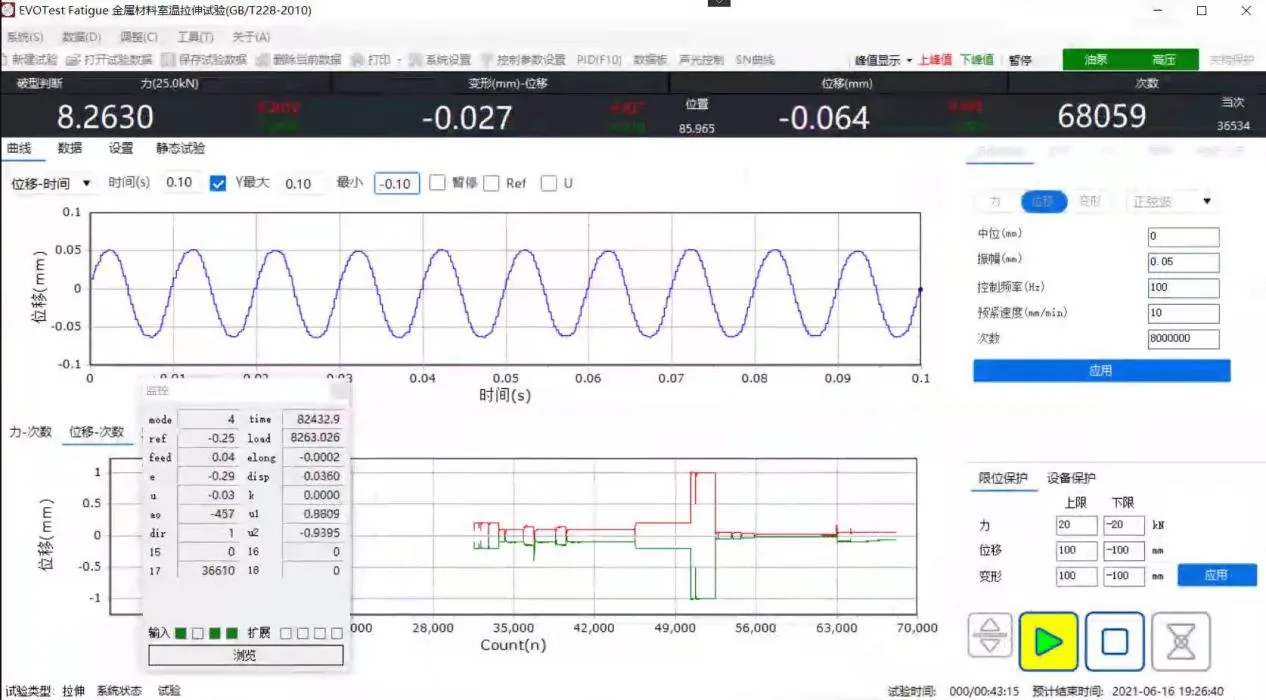Image resolution: width=1266 pixels, height=700 pixels.
Task: Open the 工具(T) menu
Action: click(x=196, y=37)
